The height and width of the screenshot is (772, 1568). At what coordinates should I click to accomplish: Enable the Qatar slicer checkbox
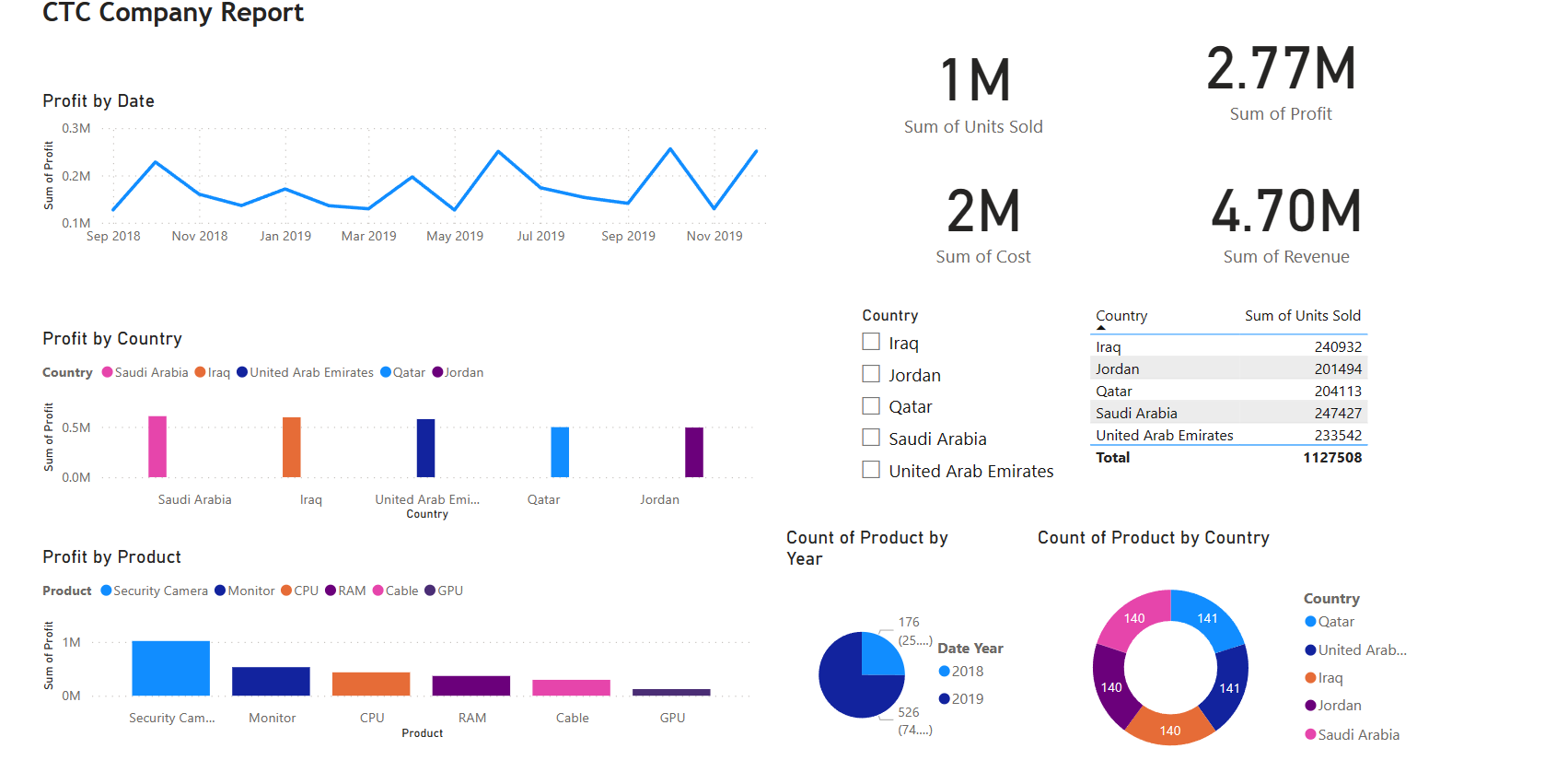pos(871,406)
